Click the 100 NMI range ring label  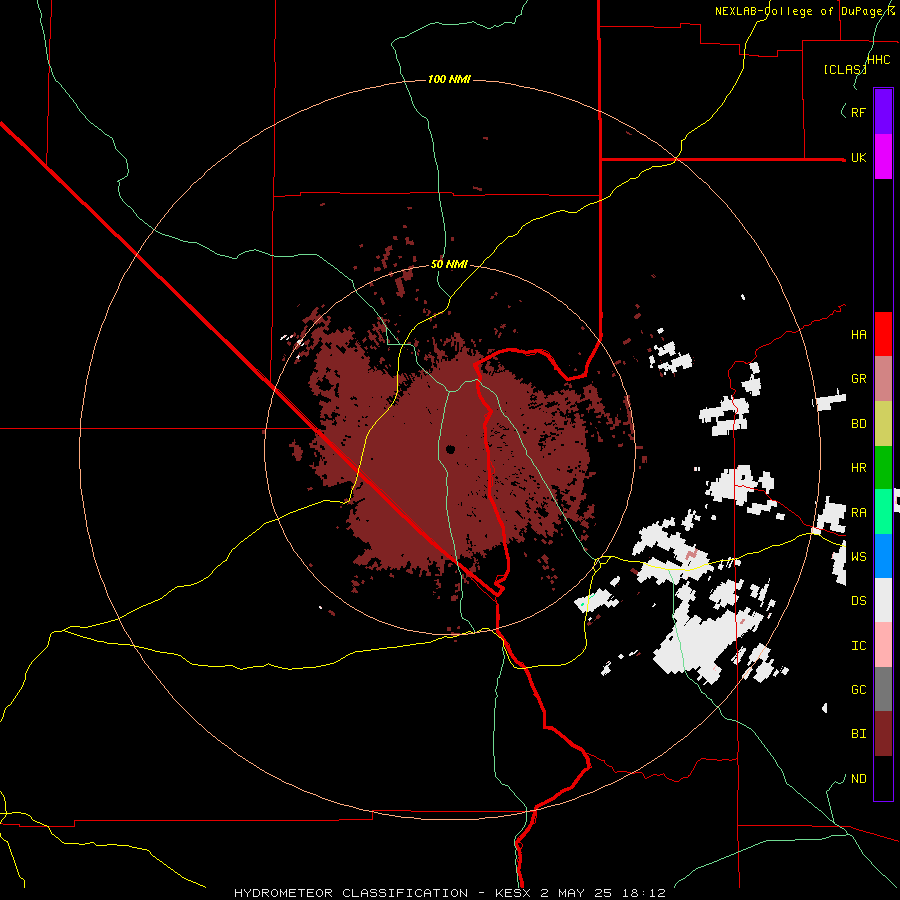[x=449, y=79]
